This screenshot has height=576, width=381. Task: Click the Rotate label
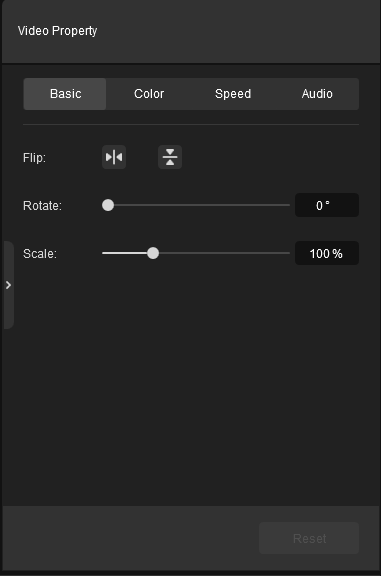click(x=42, y=205)
